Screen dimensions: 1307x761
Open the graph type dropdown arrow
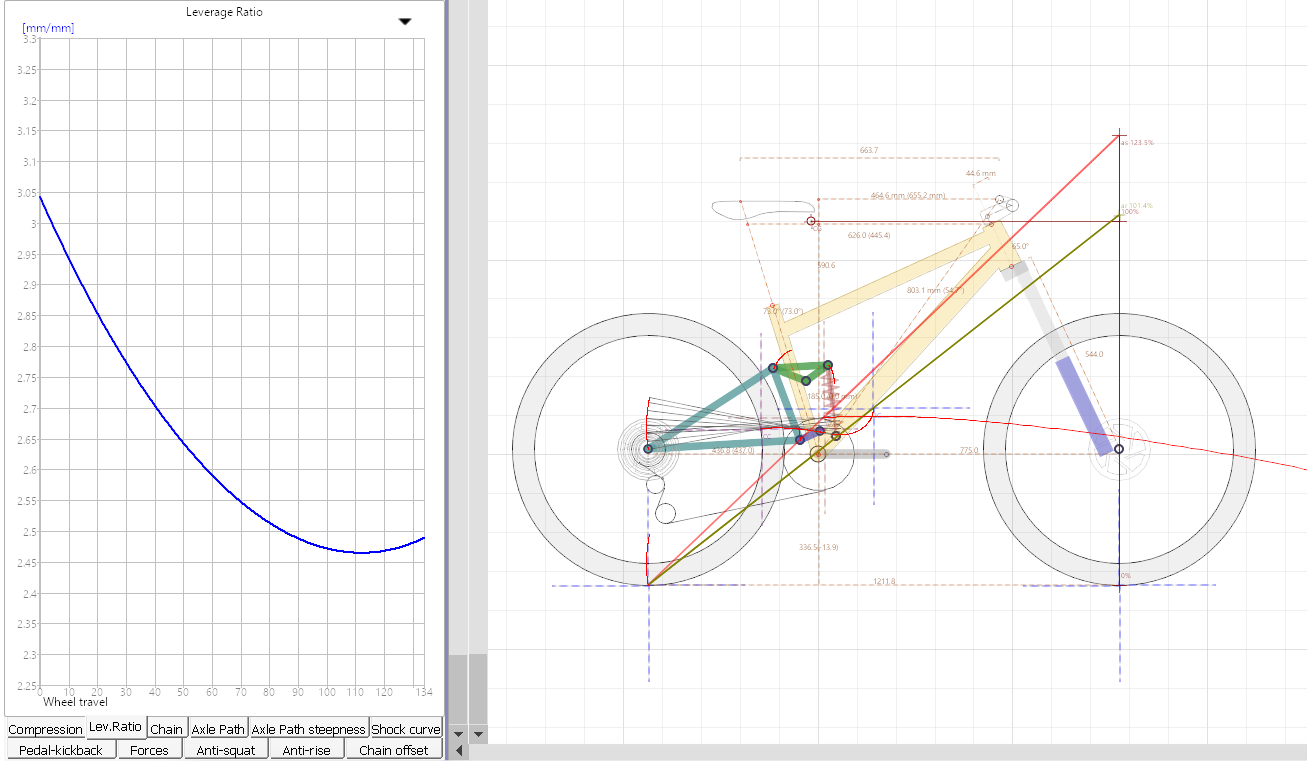pyautogui.click(x=405, y=21)
